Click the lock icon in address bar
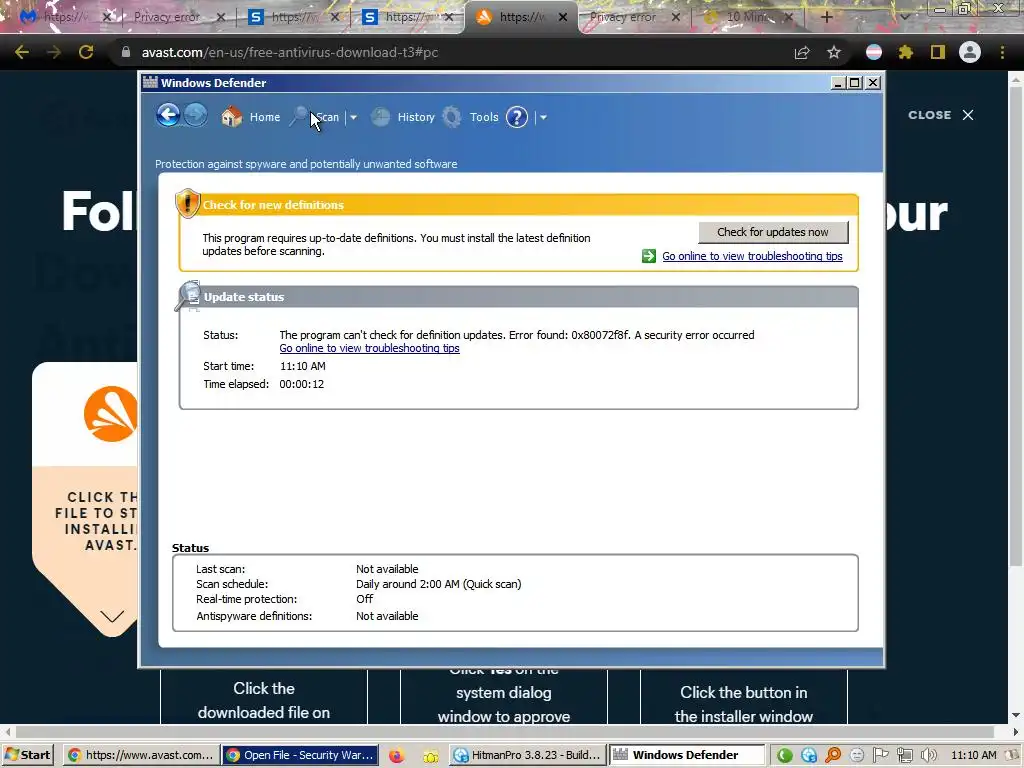This screenshot has height=768, width=1024. (126, 52)
